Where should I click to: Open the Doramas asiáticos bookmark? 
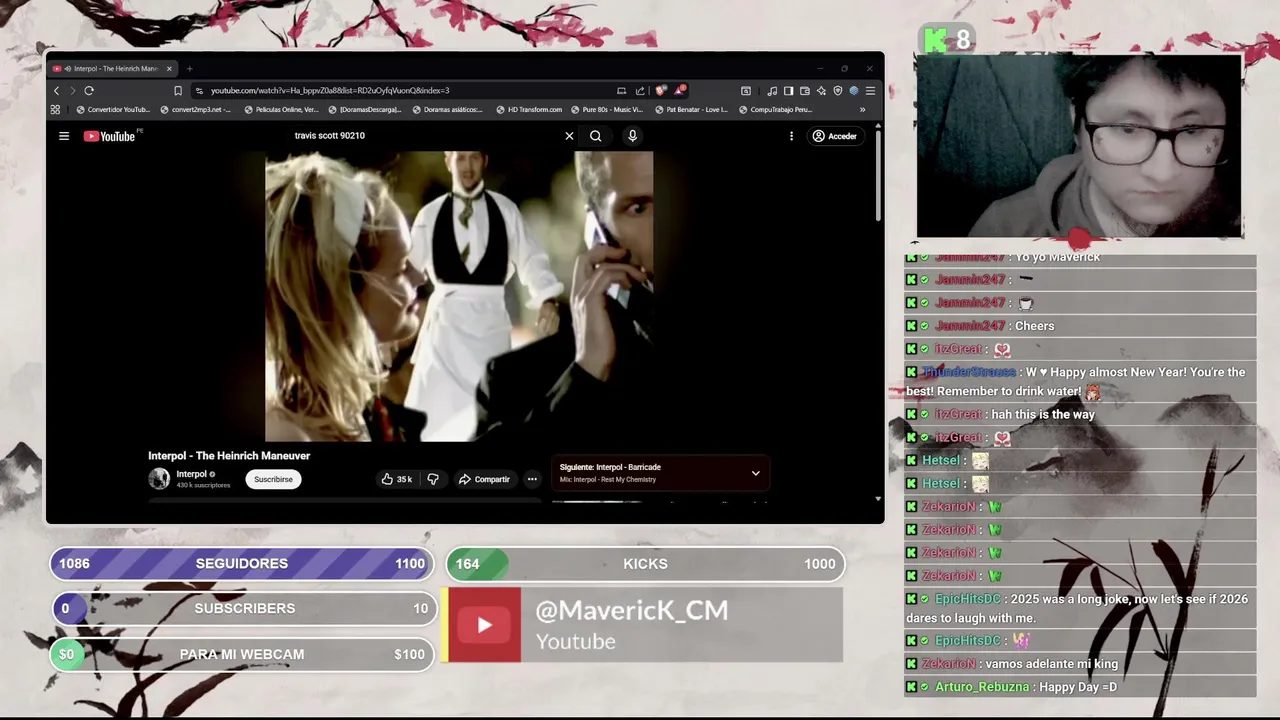point(448,110)
